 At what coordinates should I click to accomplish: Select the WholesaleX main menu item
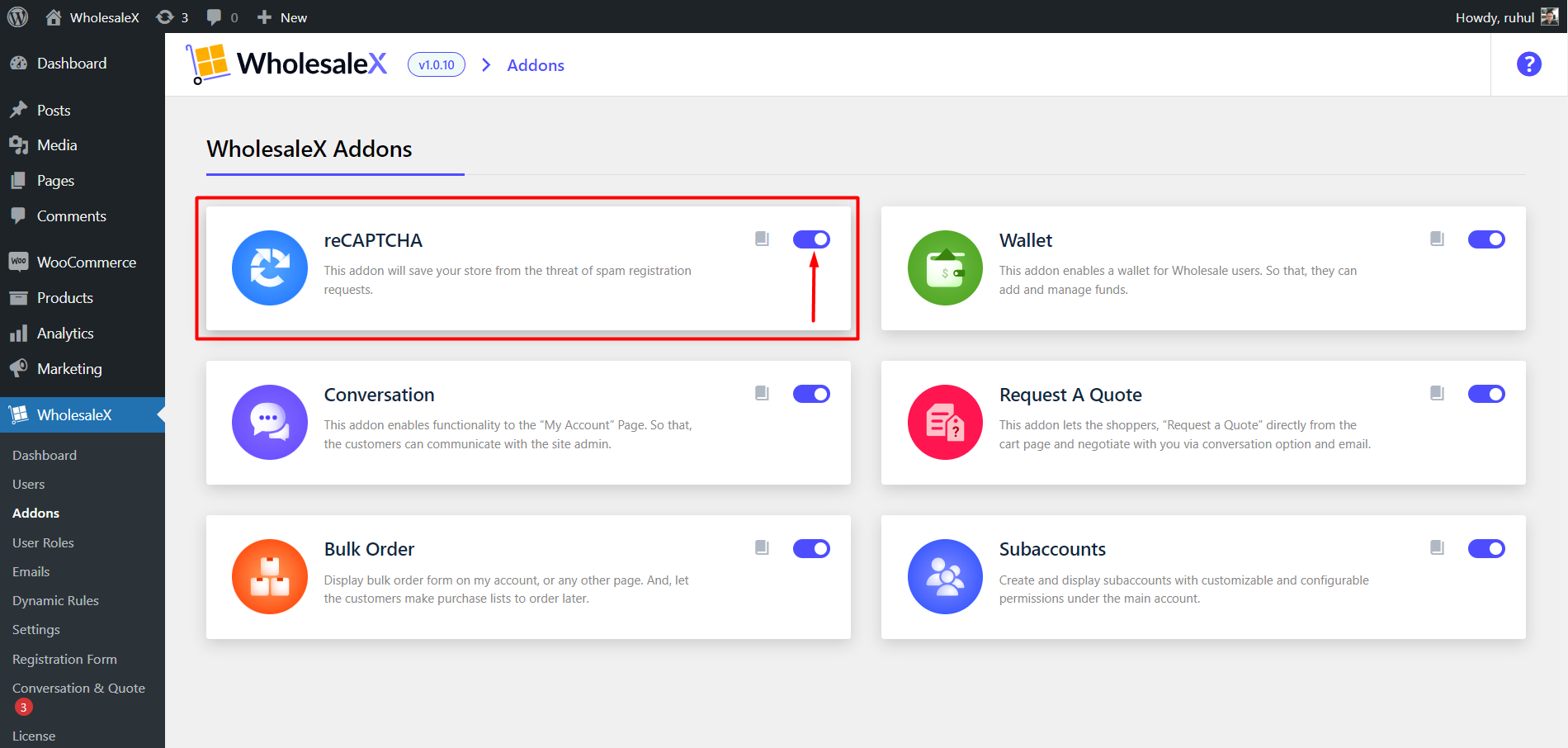83,414
